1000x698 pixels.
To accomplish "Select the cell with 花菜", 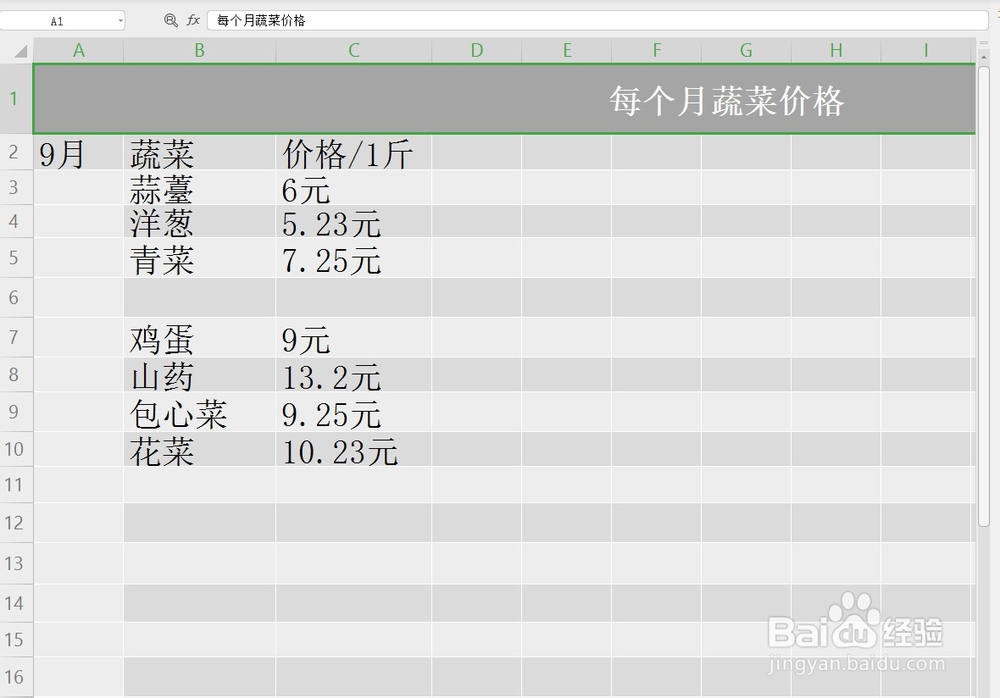I will point(200,449).
